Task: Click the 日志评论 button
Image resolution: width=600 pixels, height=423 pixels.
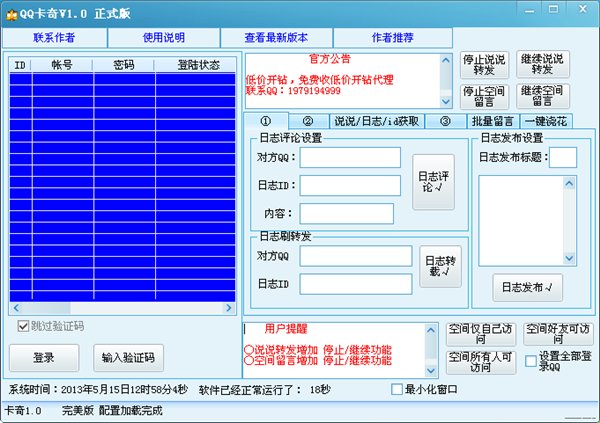Action: [434, 182]
